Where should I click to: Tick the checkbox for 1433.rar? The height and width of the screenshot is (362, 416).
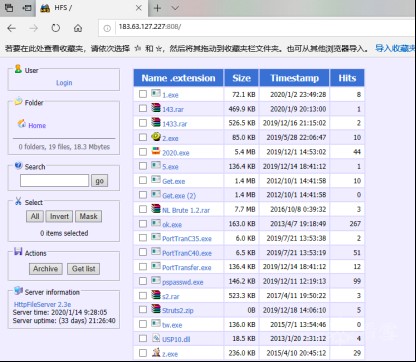(143, 123)
